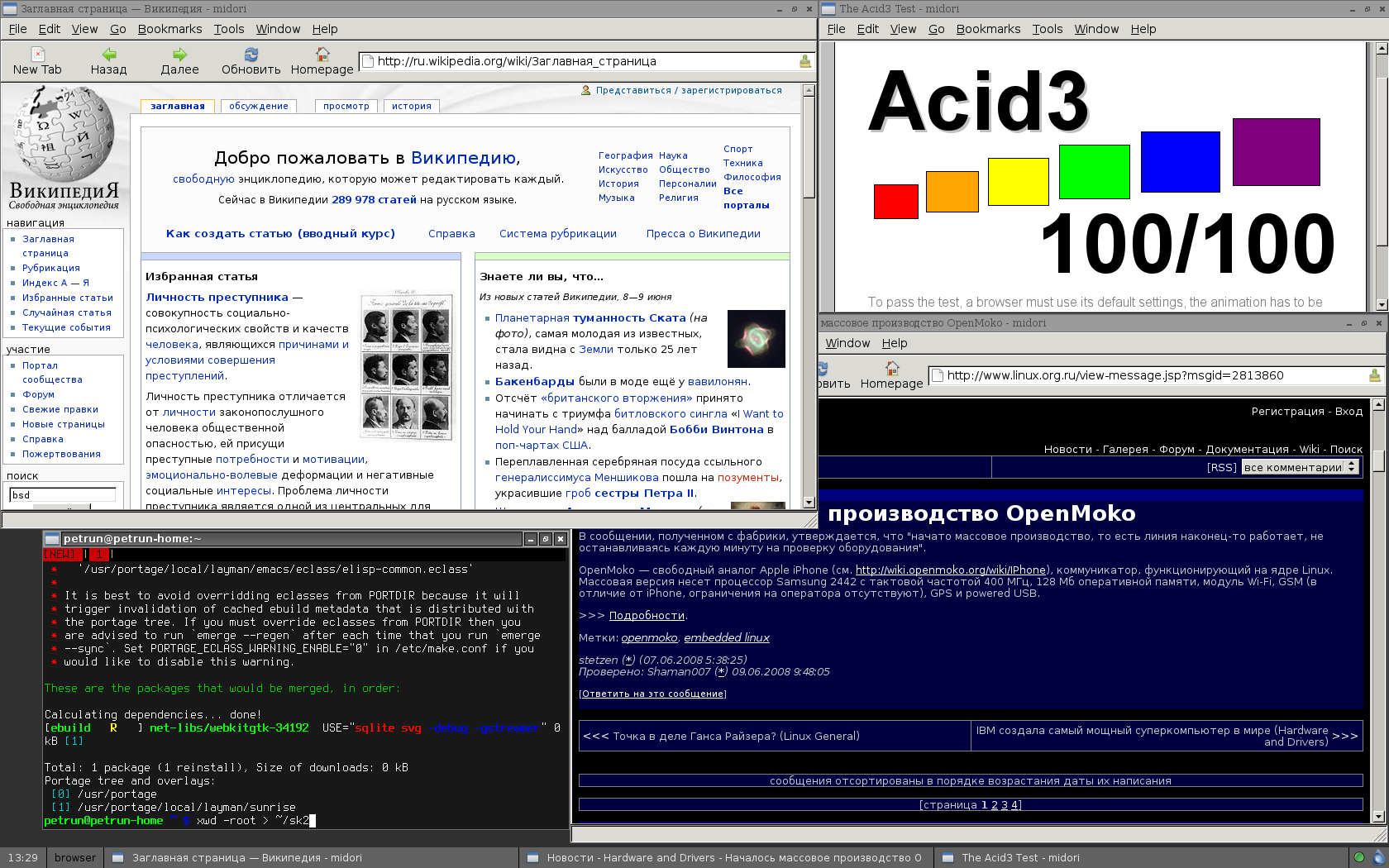1389x868 pixels.
Task: Go forward with the Далее arrow
Action: (179, 61)
